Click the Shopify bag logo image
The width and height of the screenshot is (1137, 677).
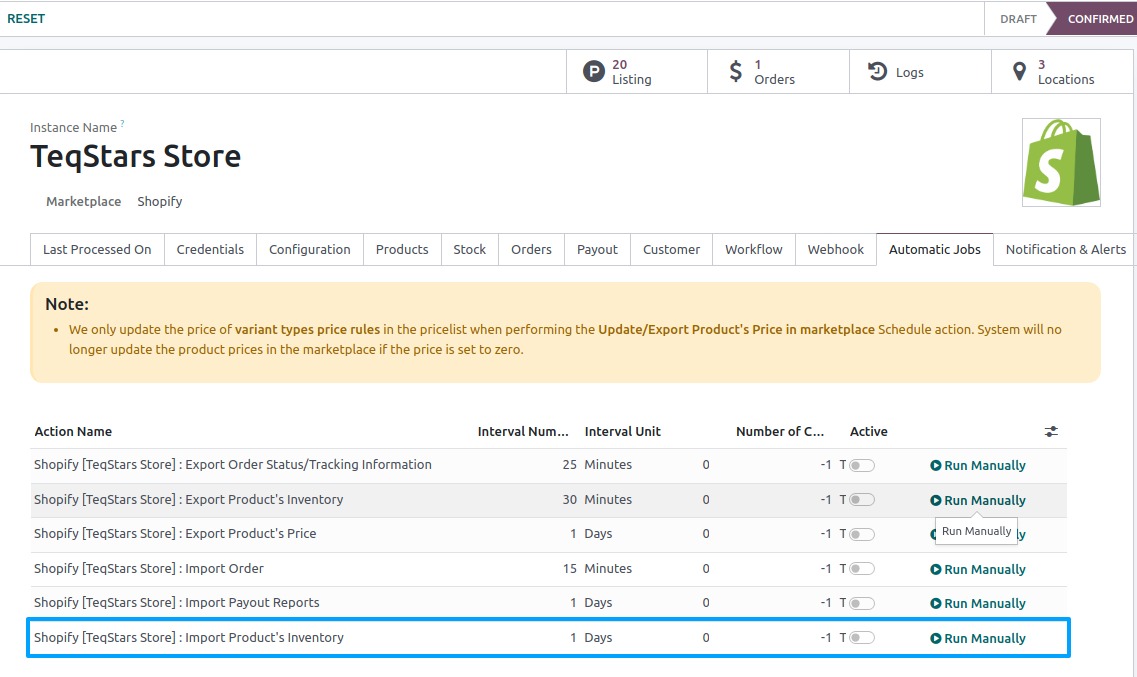[x=1061, y=162]
